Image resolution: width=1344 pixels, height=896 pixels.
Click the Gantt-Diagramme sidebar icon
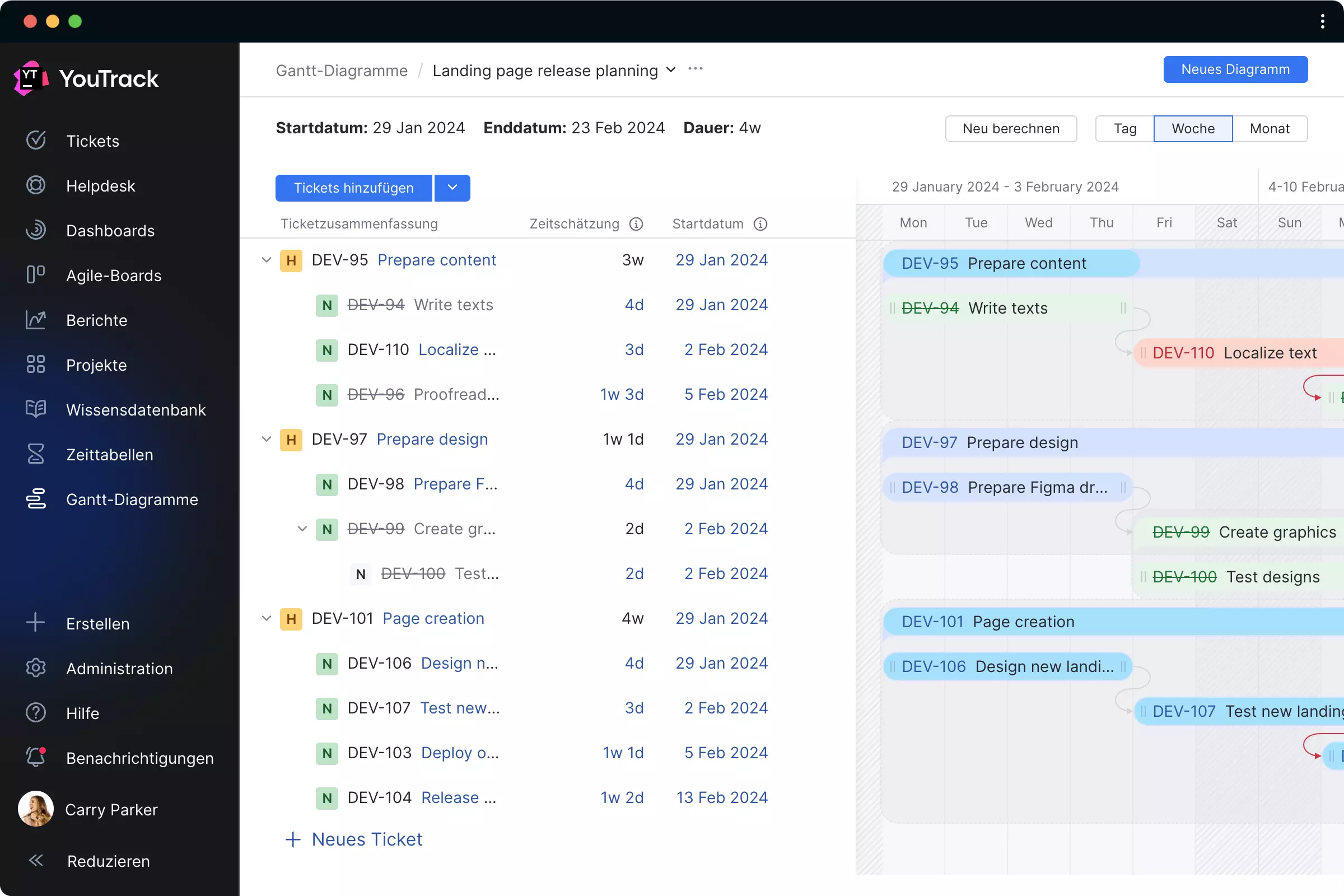(35, 499)
